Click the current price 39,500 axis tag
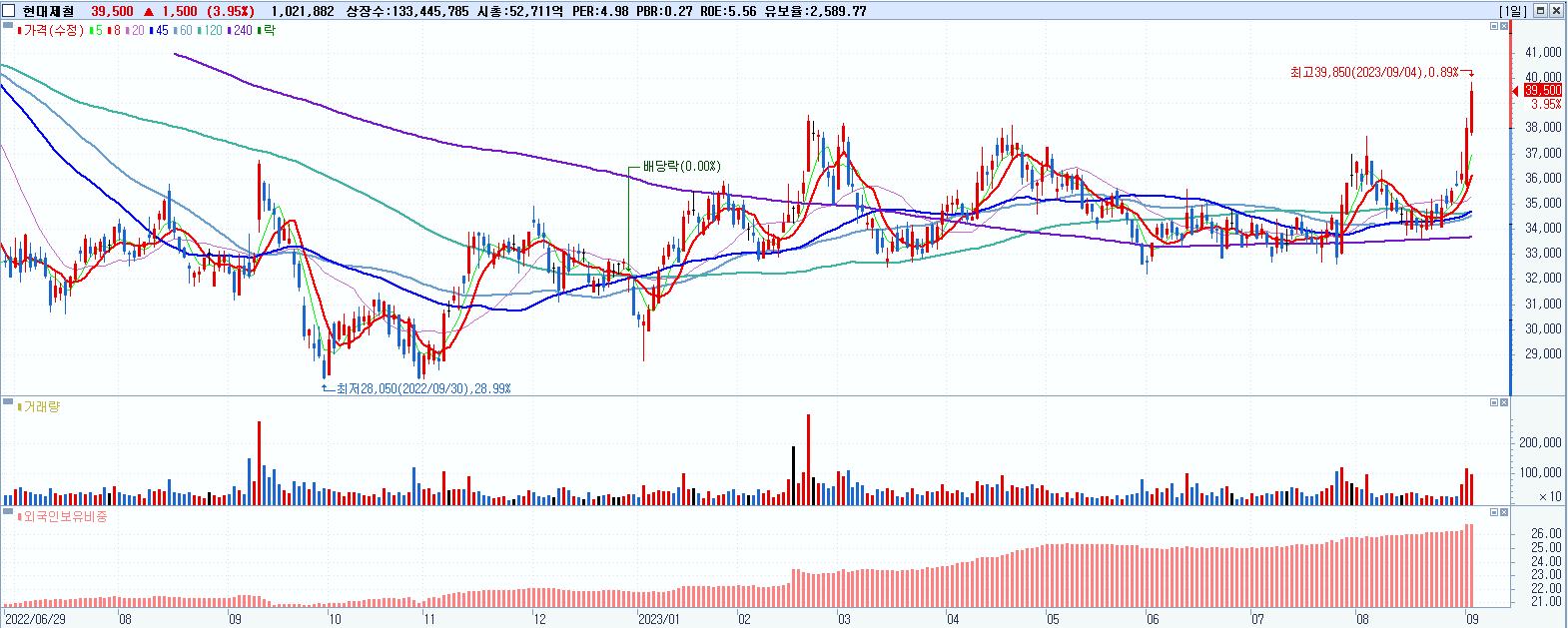 pos(1543,91)
